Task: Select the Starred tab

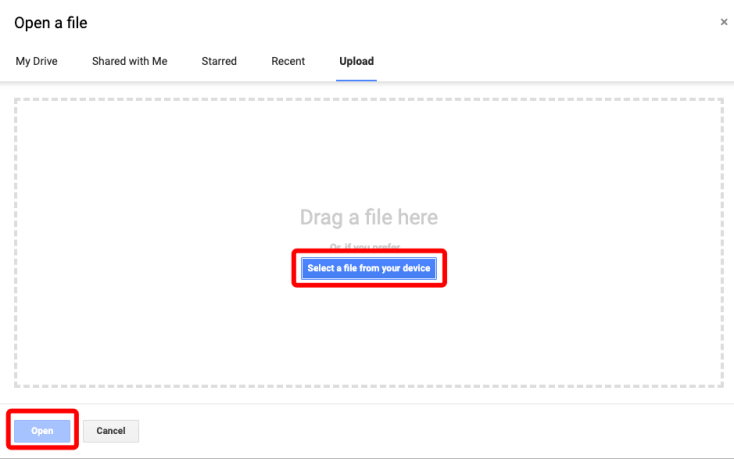Action: tap(219, 61)
